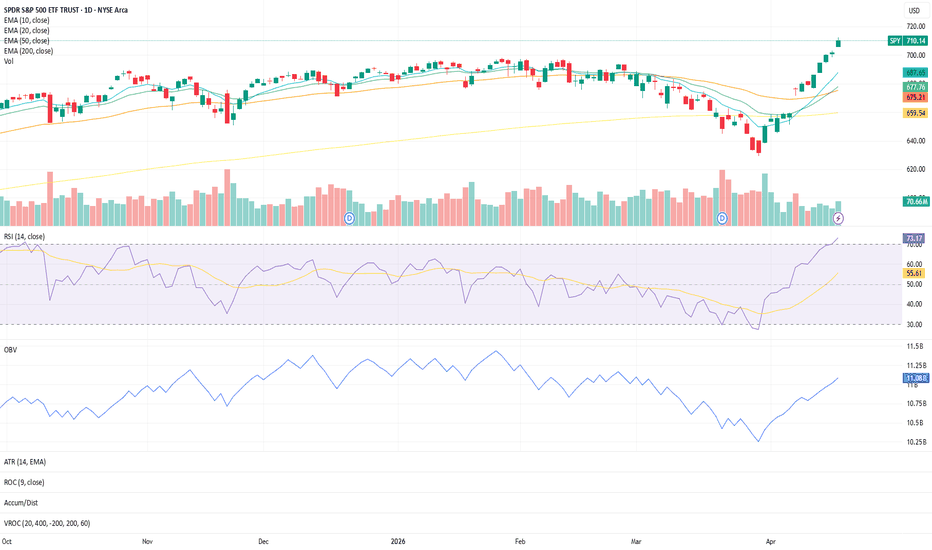Select the Vol indicator legend

pos(8,61)
